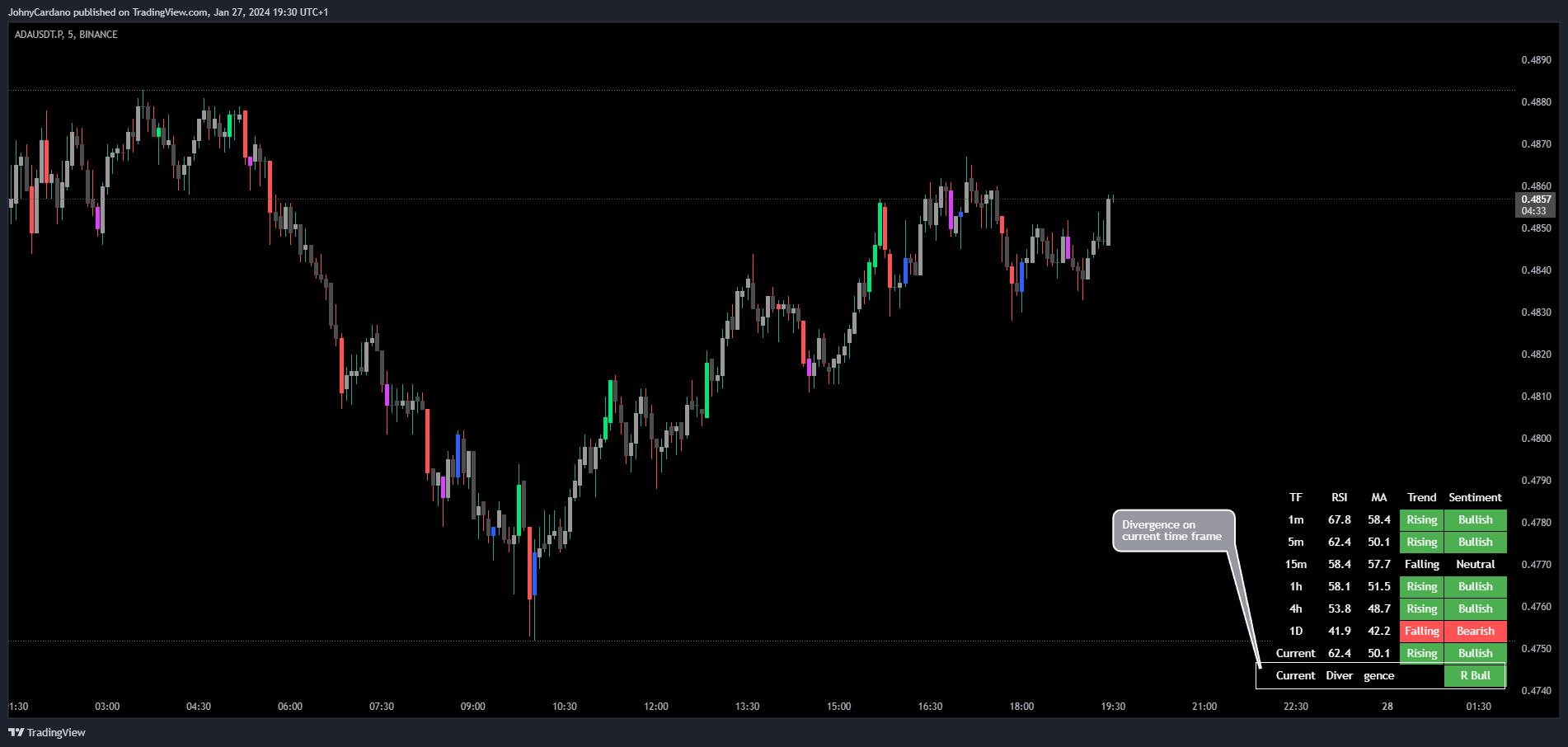Click the 0.4890 price axis label
Viewport: 1568px width, 747px height.
[1536, 60]
